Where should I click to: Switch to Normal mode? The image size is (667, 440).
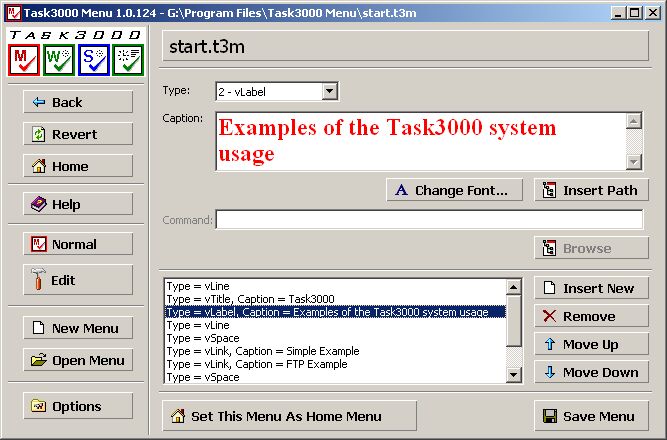click(x=78, y=244)
